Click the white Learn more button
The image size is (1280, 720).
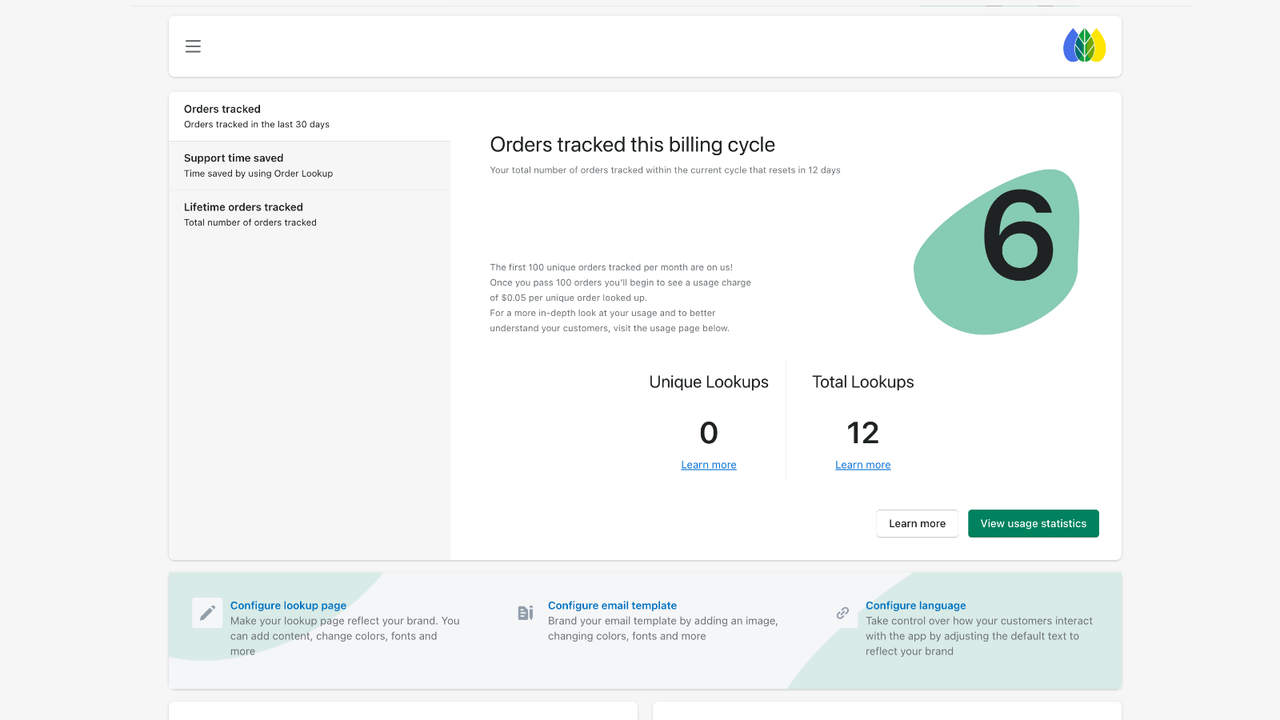[917, 523]
